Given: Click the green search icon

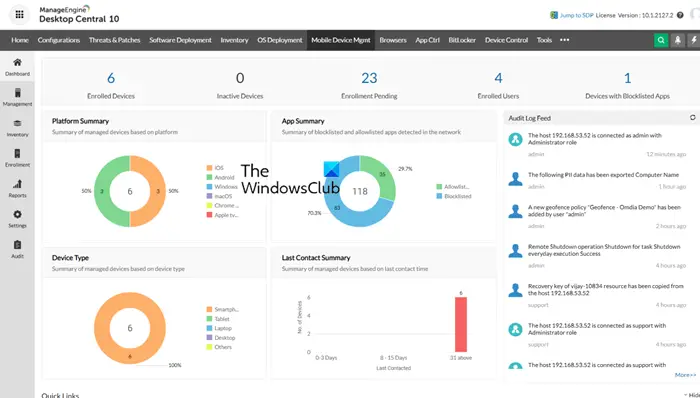Looking at the screenshot, I should click(x=661, y=40).
